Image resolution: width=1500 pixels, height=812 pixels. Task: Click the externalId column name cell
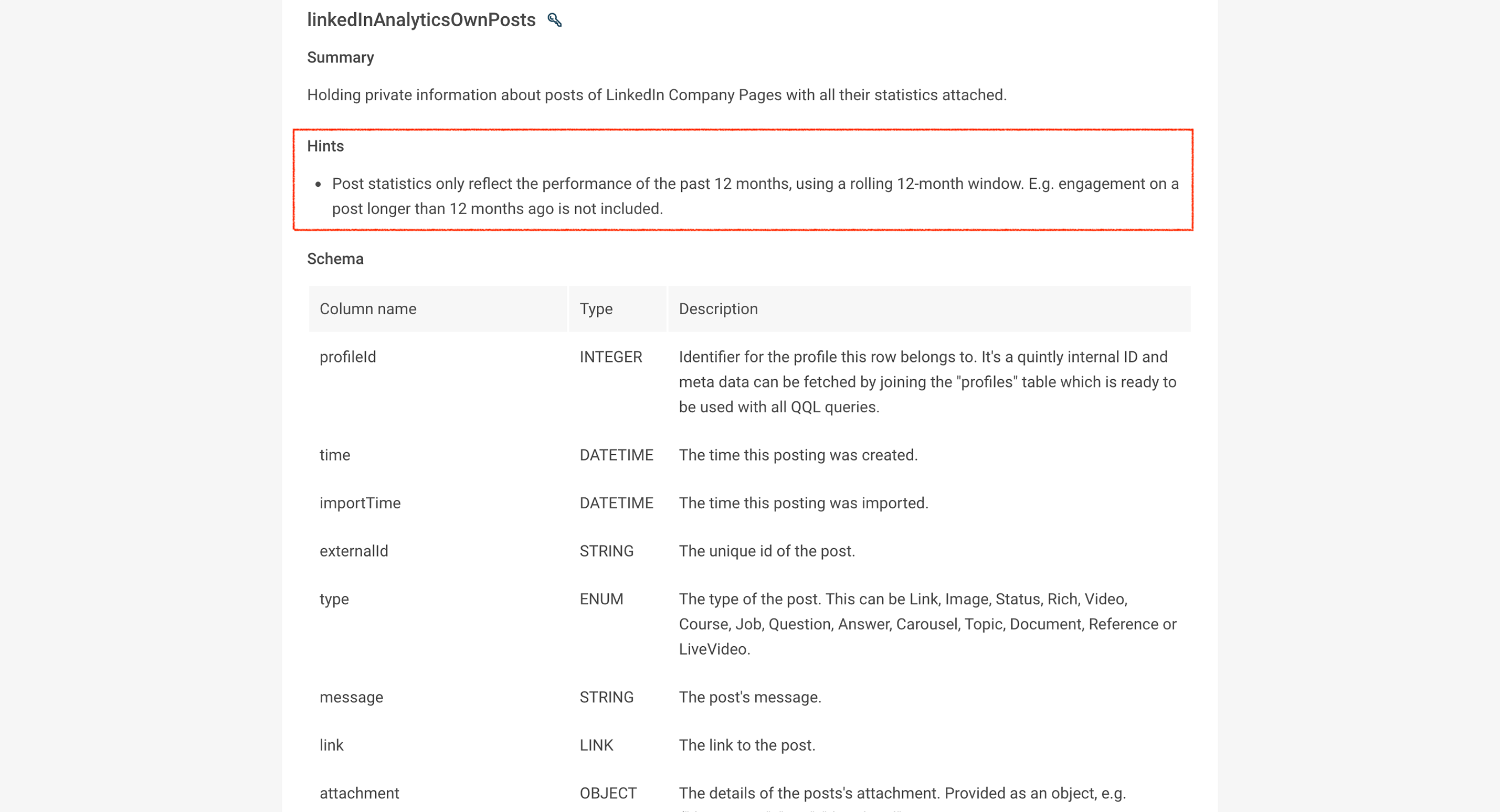[353, 551]
